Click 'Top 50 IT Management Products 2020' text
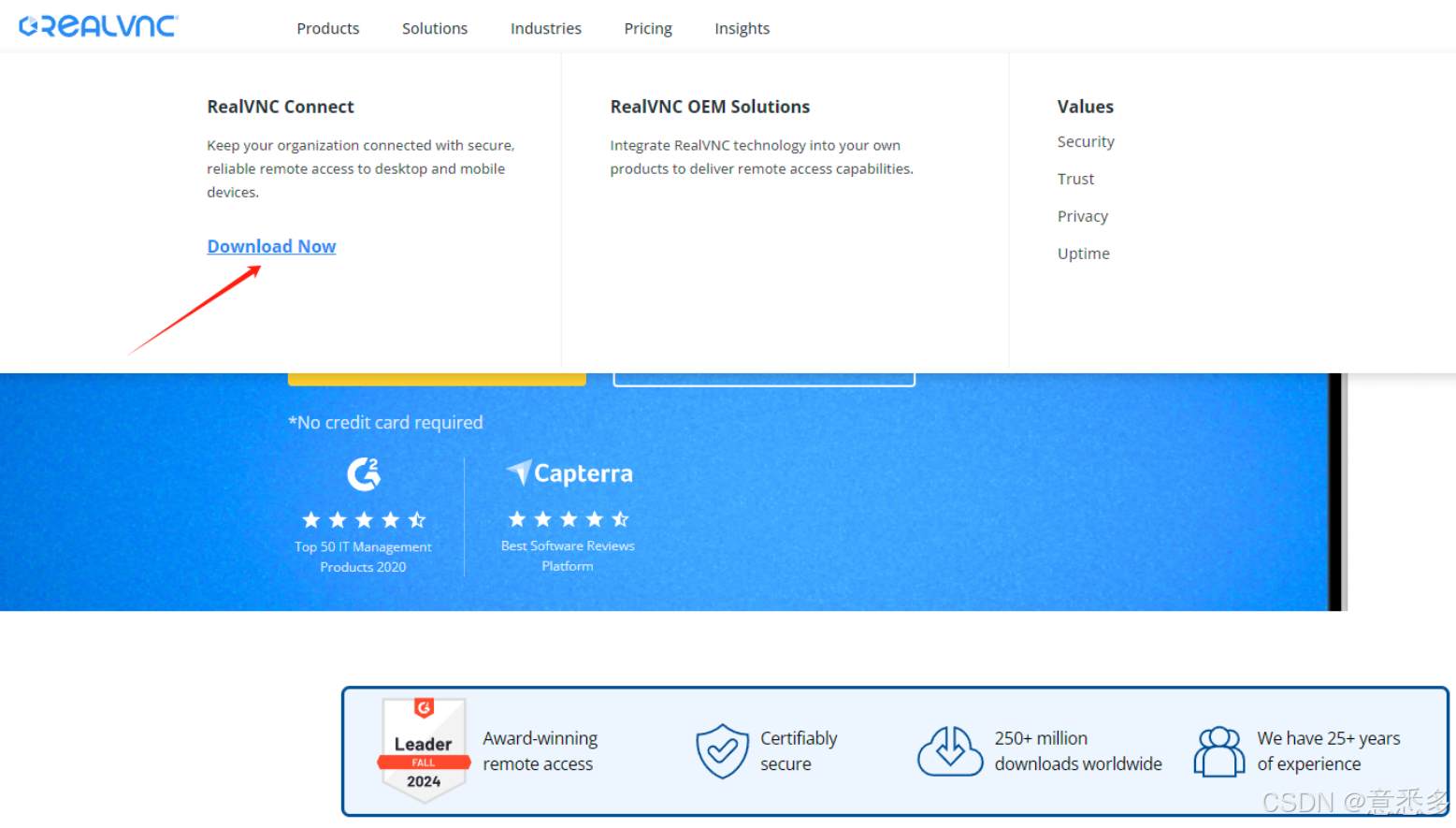 point(363,557)
